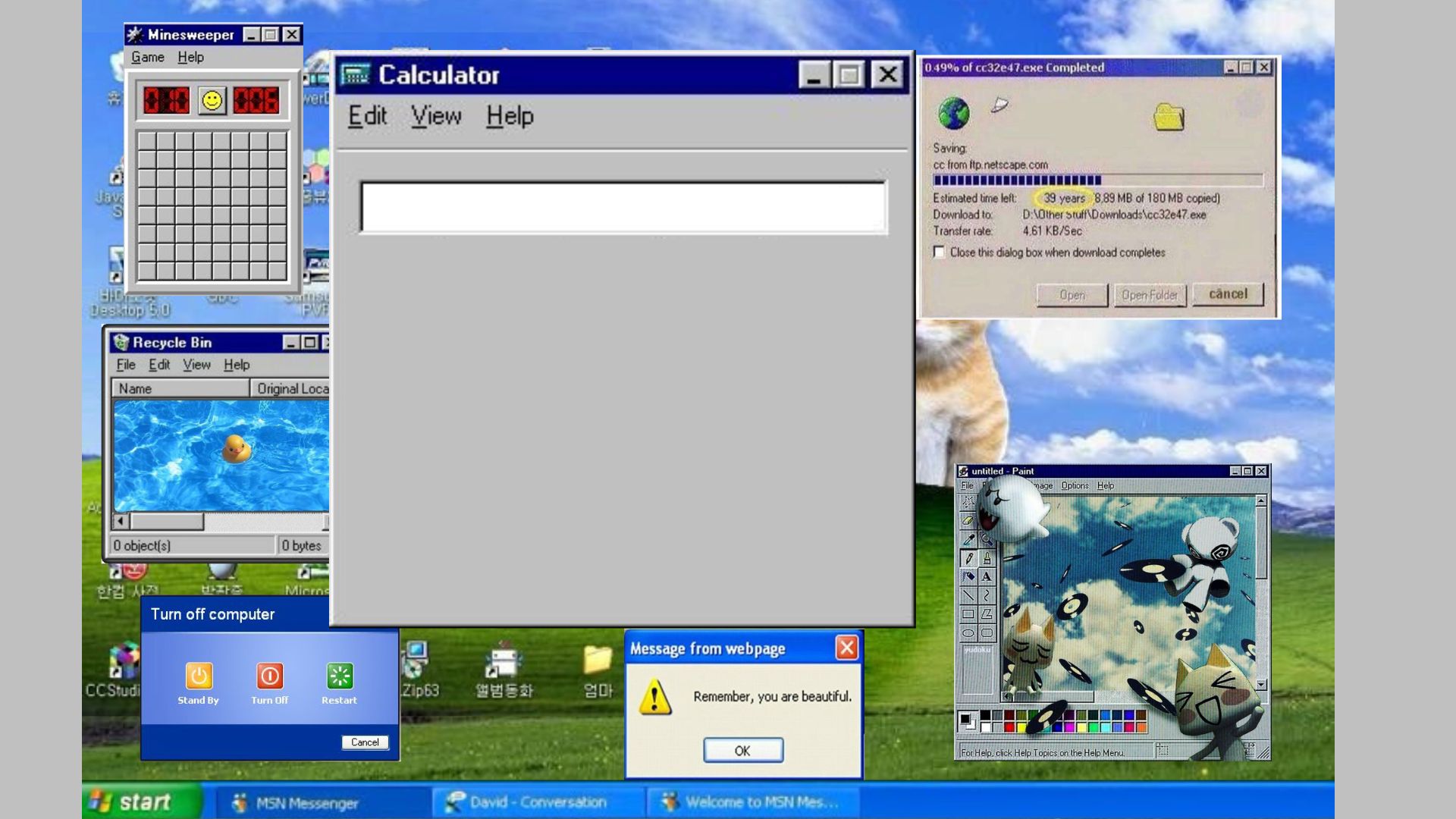This screenshot has height=819, width=1456.
Task: Click the Stand By icon
Action: pos(198,677)
